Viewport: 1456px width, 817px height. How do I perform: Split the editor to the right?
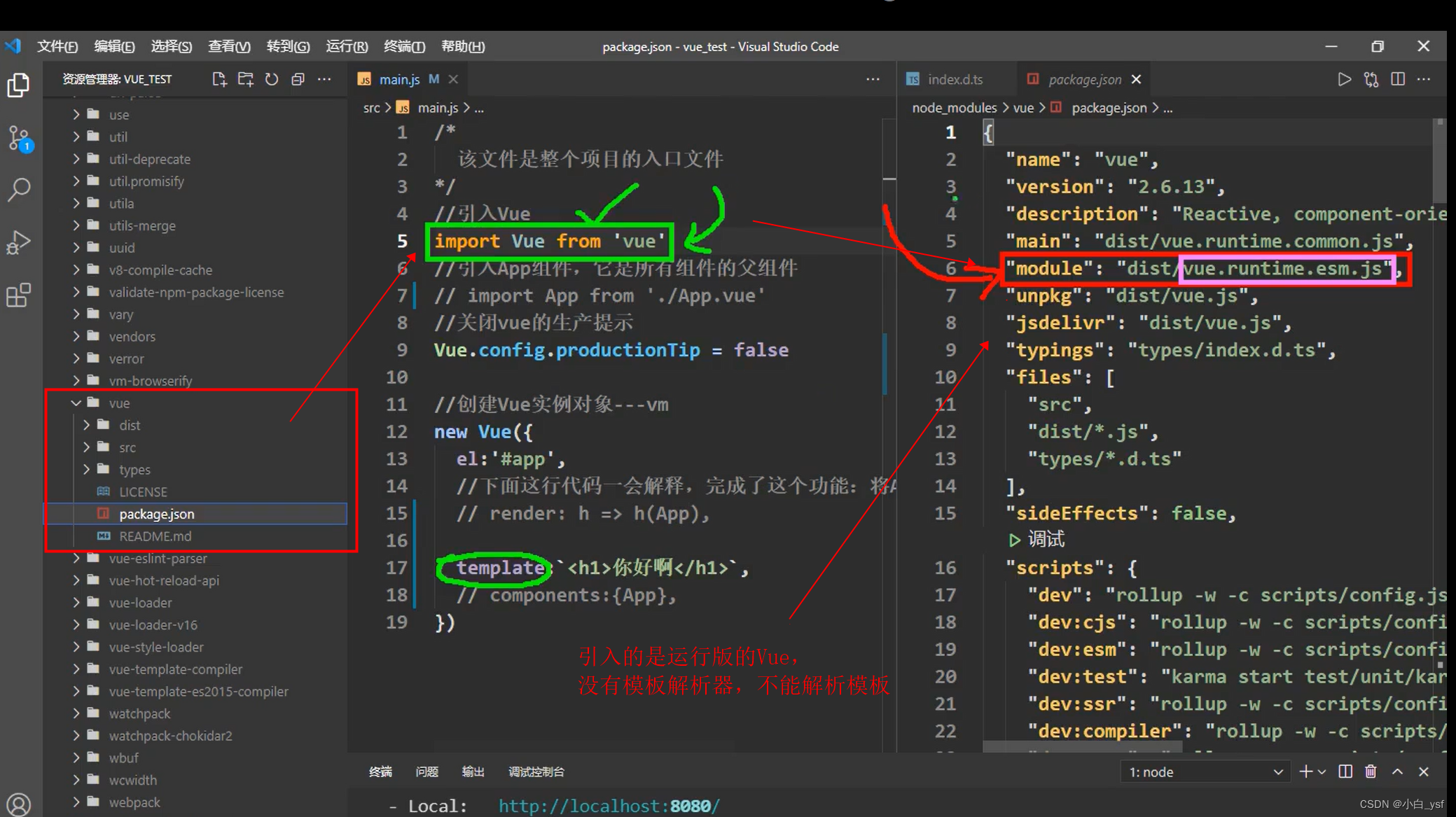(x=1398, y=79)
